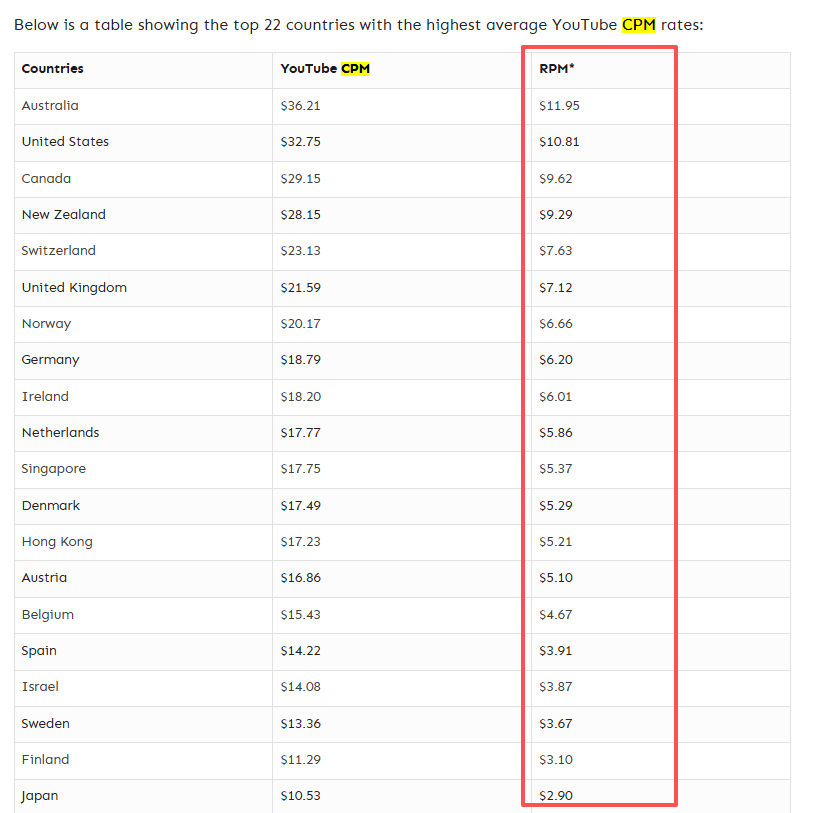The height and width of the screenshot is (813, 815).
Task: Select the Australia country cell
Action: tap(50, 106)
